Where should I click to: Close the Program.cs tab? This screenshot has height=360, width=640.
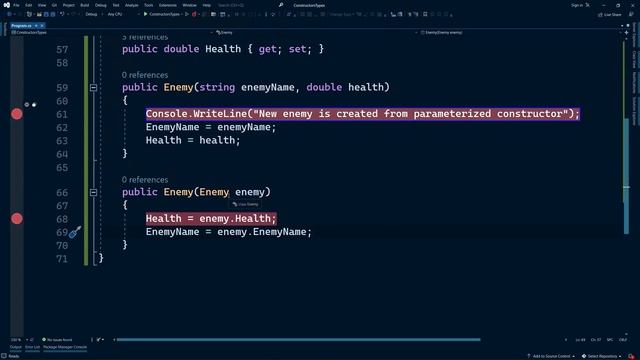tap(42, 26)
